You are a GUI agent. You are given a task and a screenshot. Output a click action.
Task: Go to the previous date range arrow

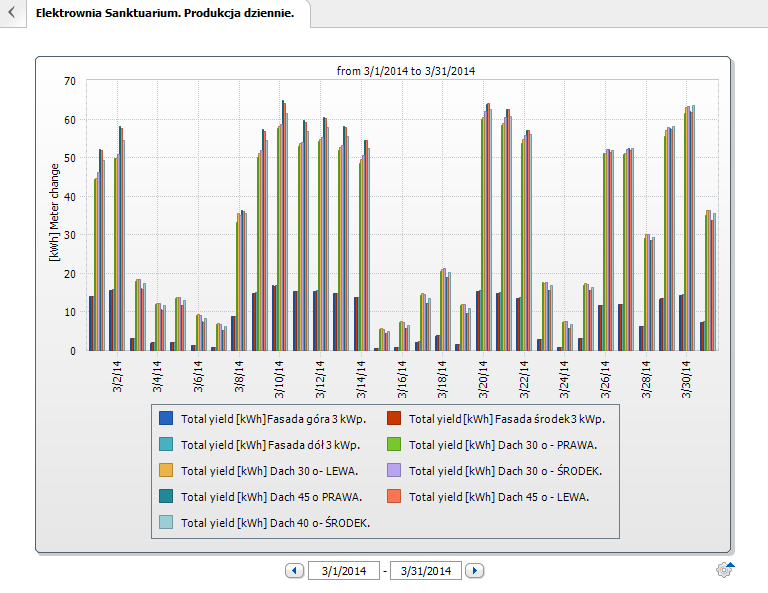(x=294, y=570)
